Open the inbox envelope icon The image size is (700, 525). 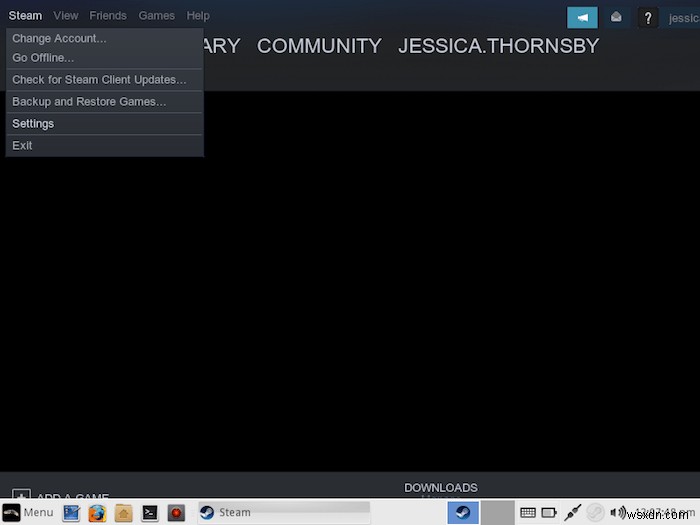pos(616,18)
